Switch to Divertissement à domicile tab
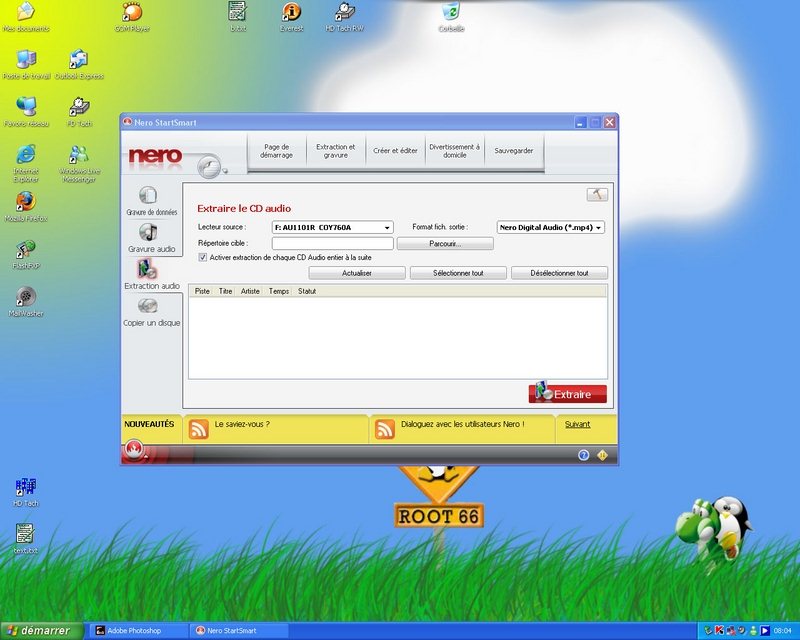 tap(455, 151)
